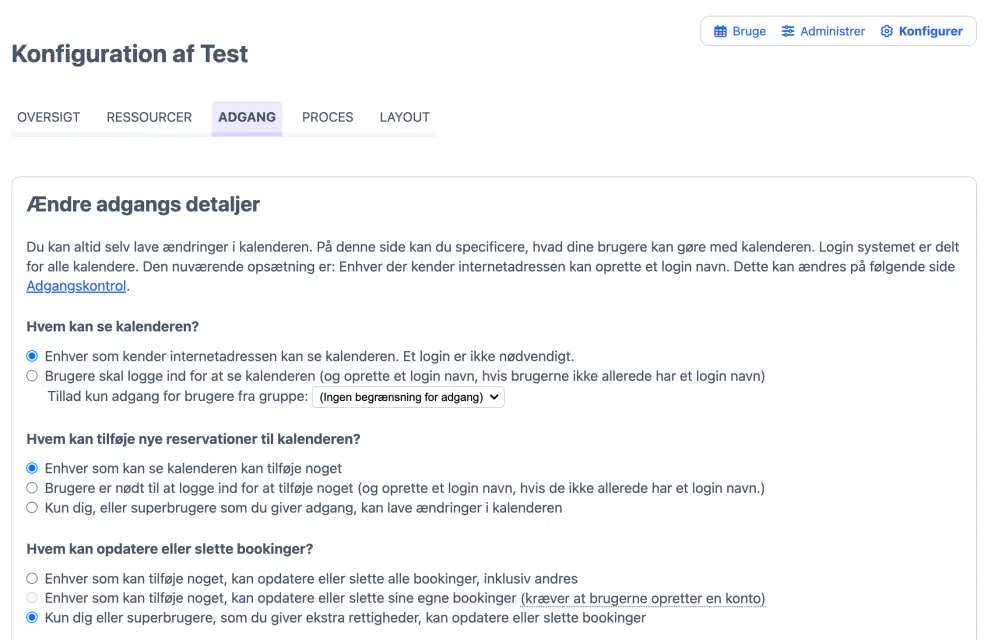Expand the group access restriction dropdown
The height and width of the screenshot is (640, 984).
coord(408,397)
